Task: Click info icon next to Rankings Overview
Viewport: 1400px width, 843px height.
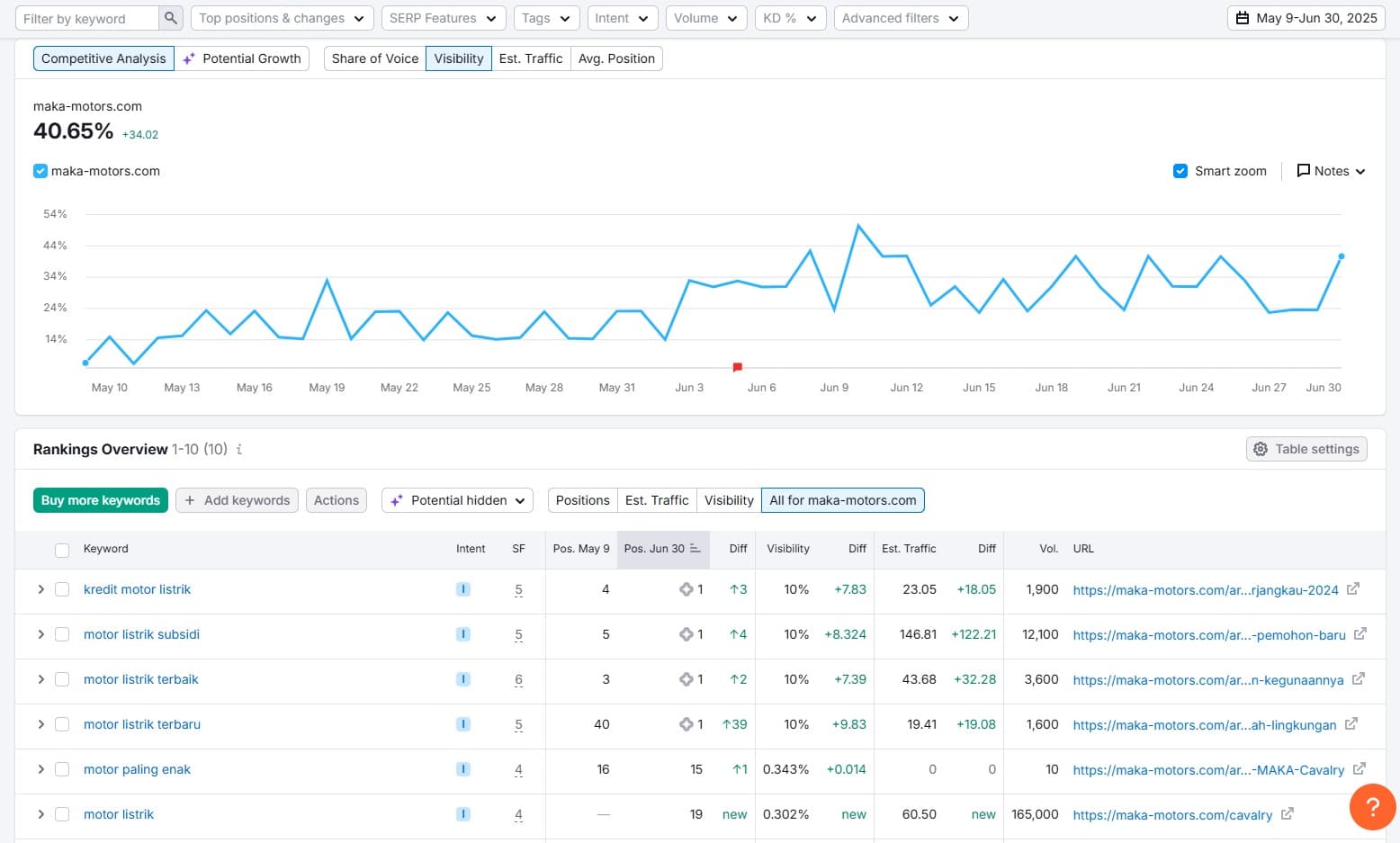Action: 239,449
